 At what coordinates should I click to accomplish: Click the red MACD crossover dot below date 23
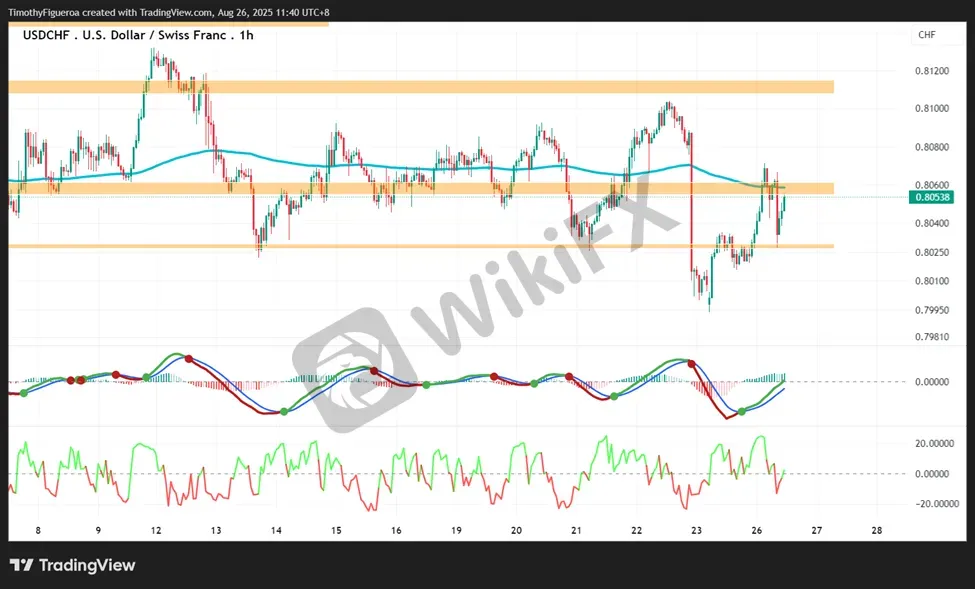coord(691,364)
